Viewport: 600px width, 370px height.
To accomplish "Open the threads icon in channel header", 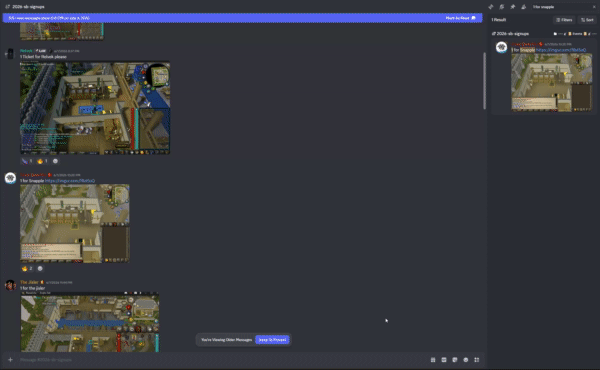I will (491, 7).
